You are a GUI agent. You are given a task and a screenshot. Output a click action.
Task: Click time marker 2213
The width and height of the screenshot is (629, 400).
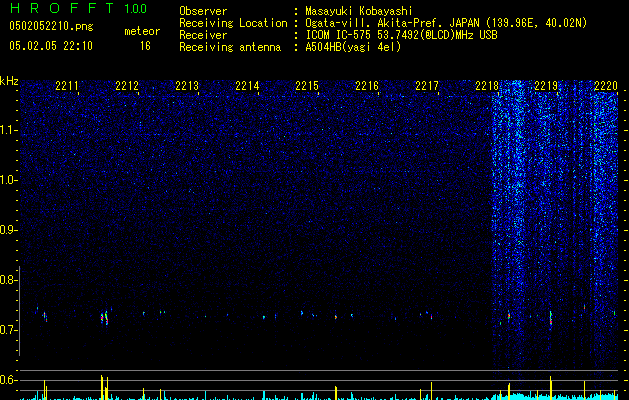(x=187, y=85)
